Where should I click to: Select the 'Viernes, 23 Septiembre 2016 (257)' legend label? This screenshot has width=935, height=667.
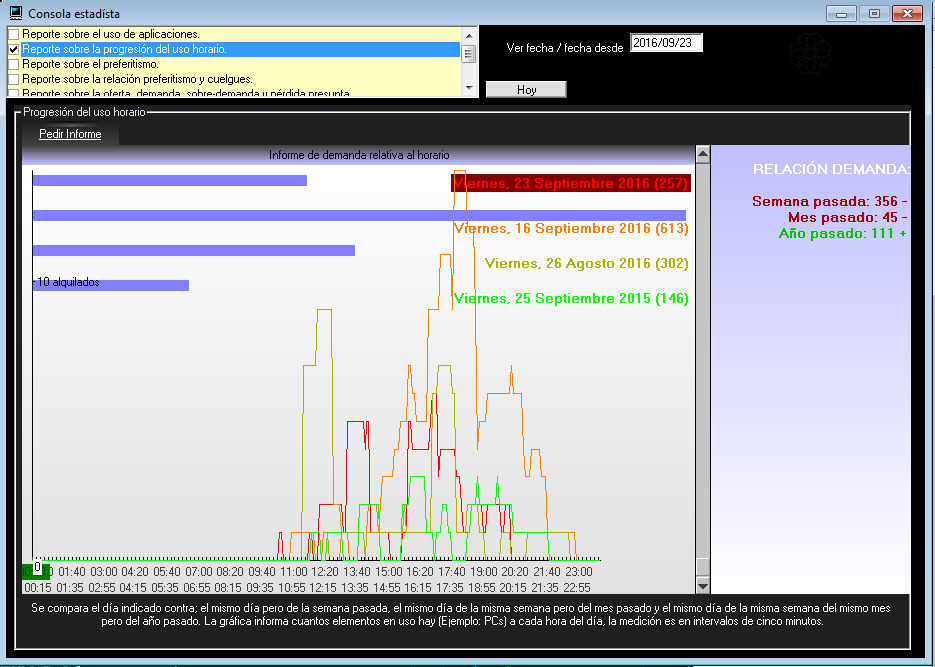click(571, 183)
